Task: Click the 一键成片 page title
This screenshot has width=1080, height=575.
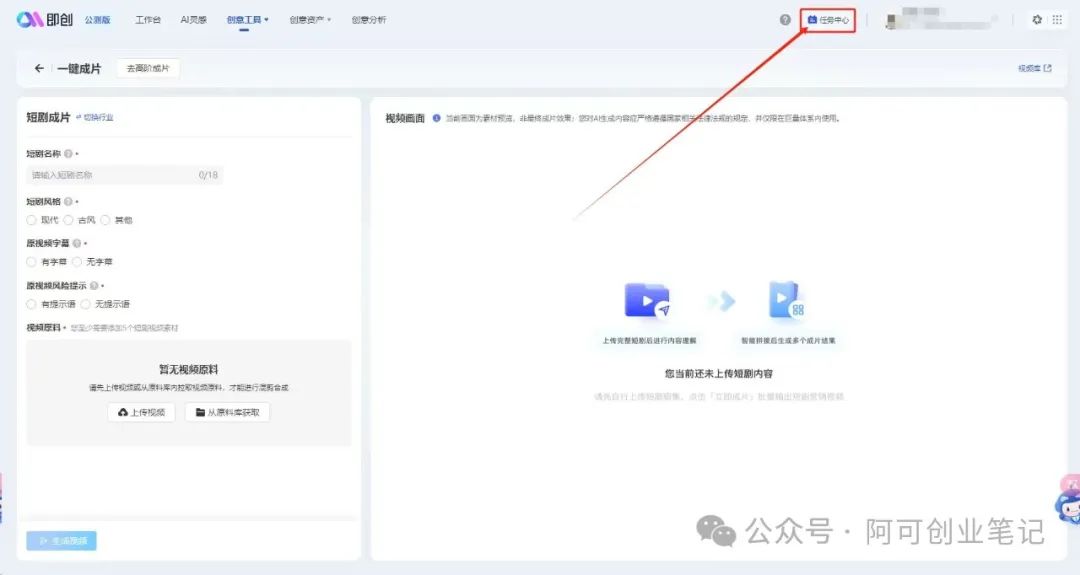Action: (79, 68)
